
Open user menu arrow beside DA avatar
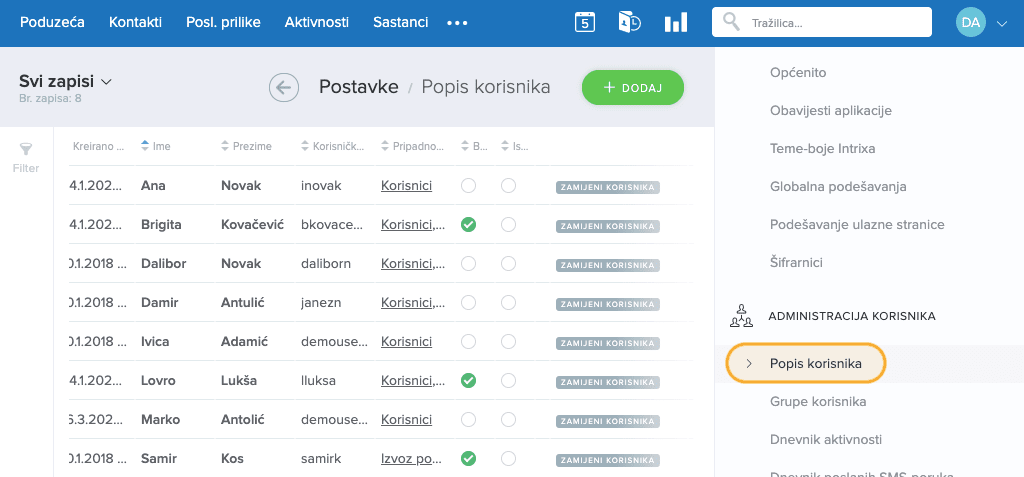(x=1002, y=23)
